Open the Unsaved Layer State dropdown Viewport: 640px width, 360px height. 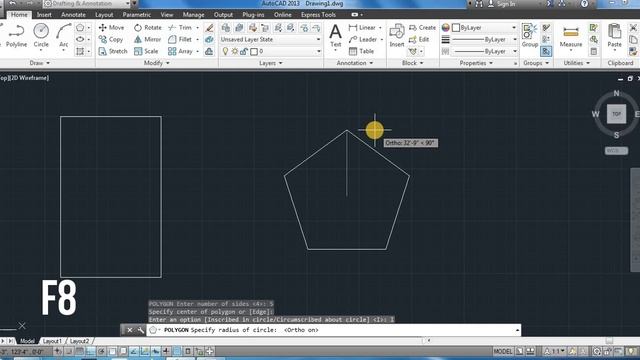270,39
